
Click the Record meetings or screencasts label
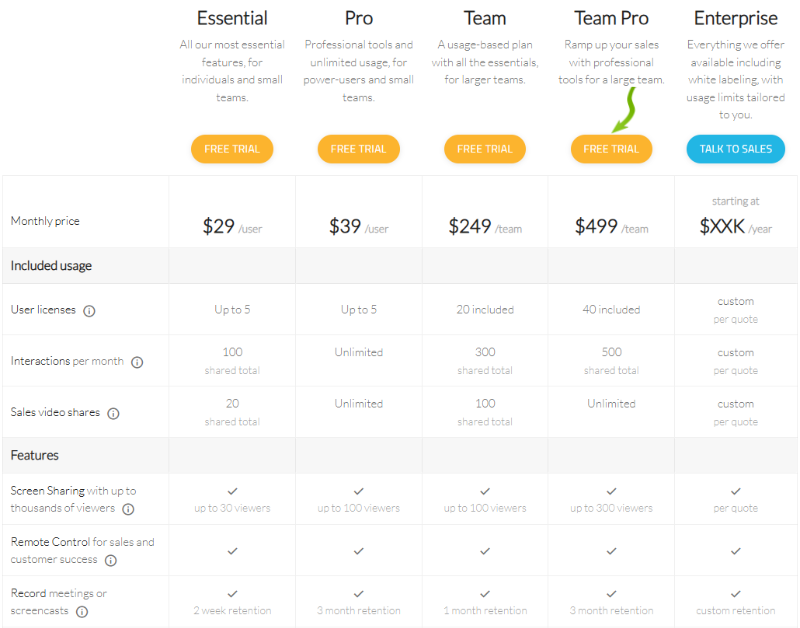(x=58, y=602)
